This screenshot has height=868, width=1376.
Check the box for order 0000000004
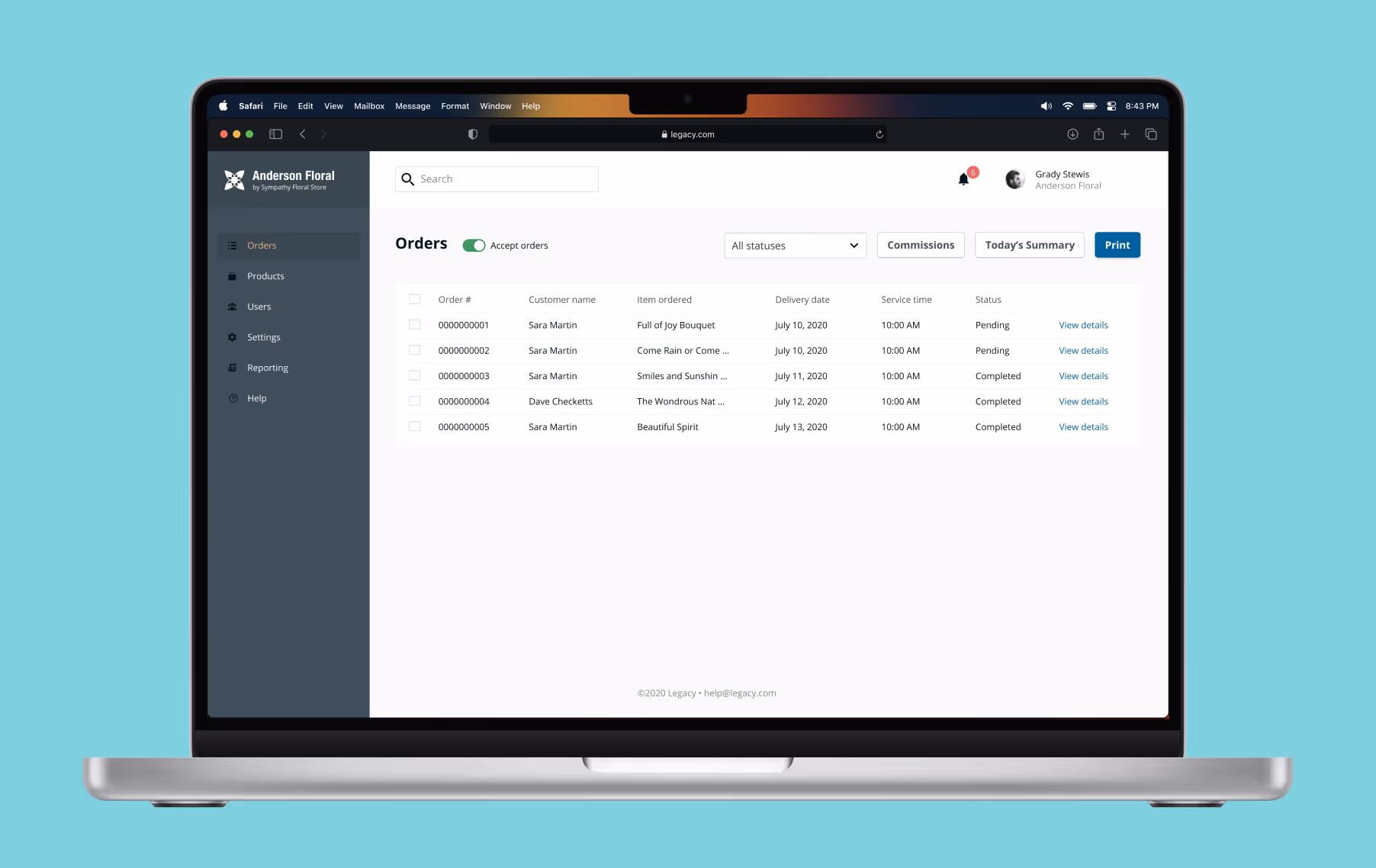coord(415,400)
